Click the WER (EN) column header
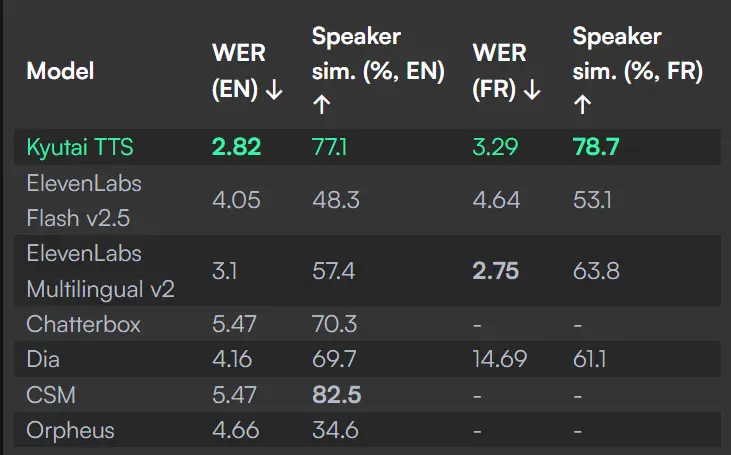 click(x=248, y=71)
